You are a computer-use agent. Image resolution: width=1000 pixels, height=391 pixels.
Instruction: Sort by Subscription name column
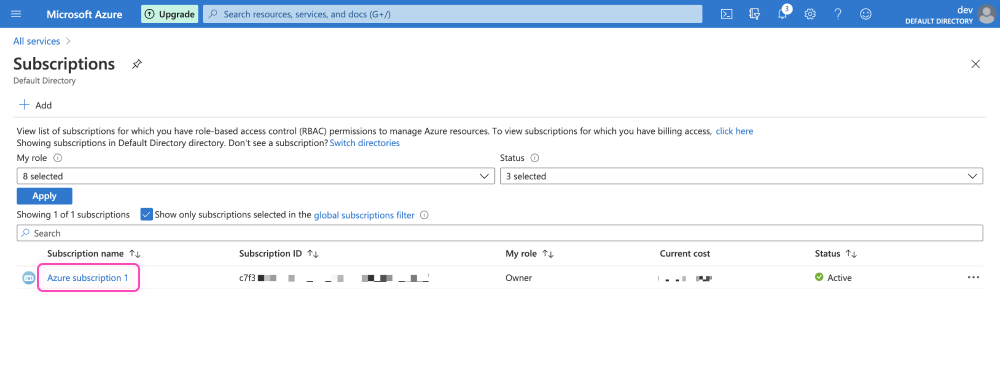coord(94,254)
